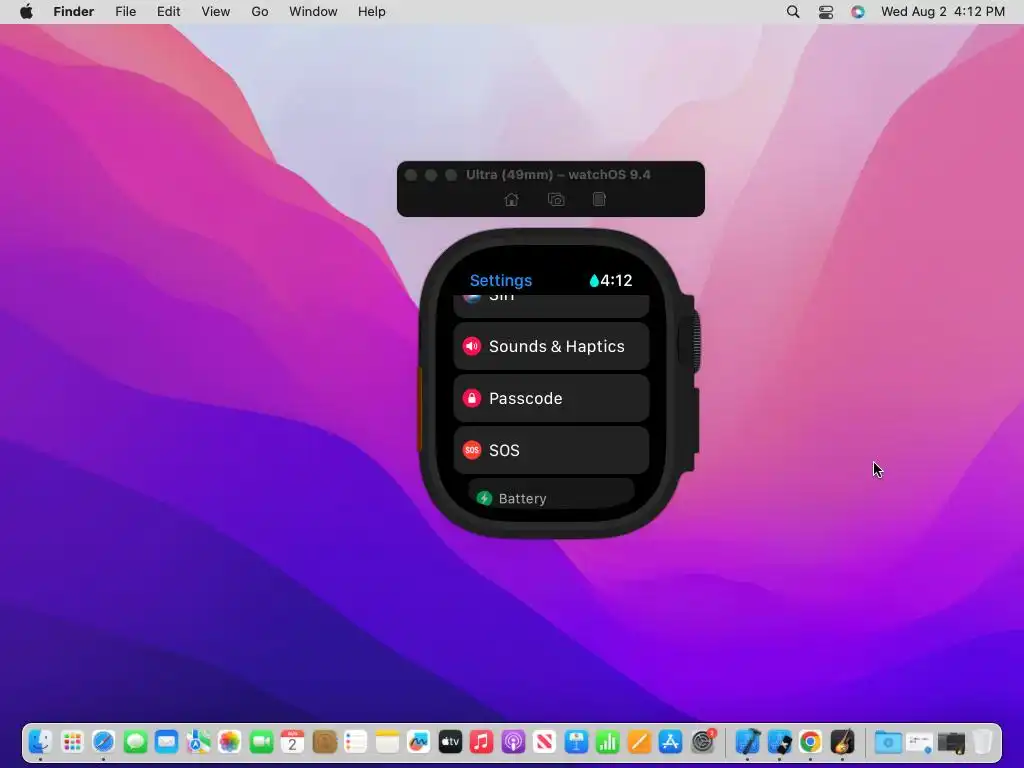Viewport: 1024px width, 768px height.
Task: Open the Trash in the Dock
Action: 982,742
